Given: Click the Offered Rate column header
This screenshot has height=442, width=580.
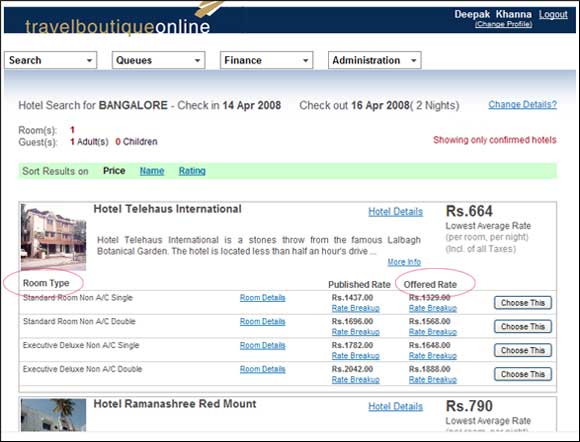Looking at the screenshot, I should tap(430, 285).
